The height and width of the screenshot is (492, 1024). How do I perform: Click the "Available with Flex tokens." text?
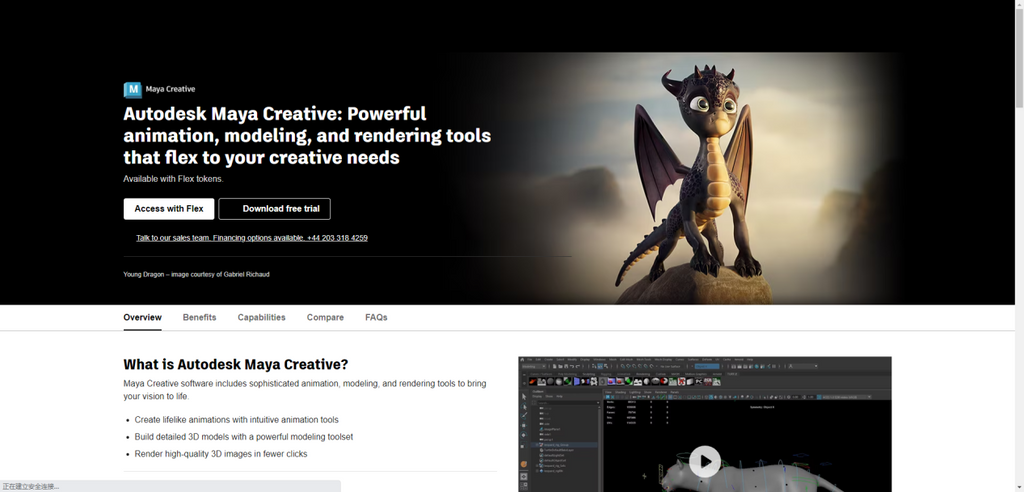(x=173, y=178)
